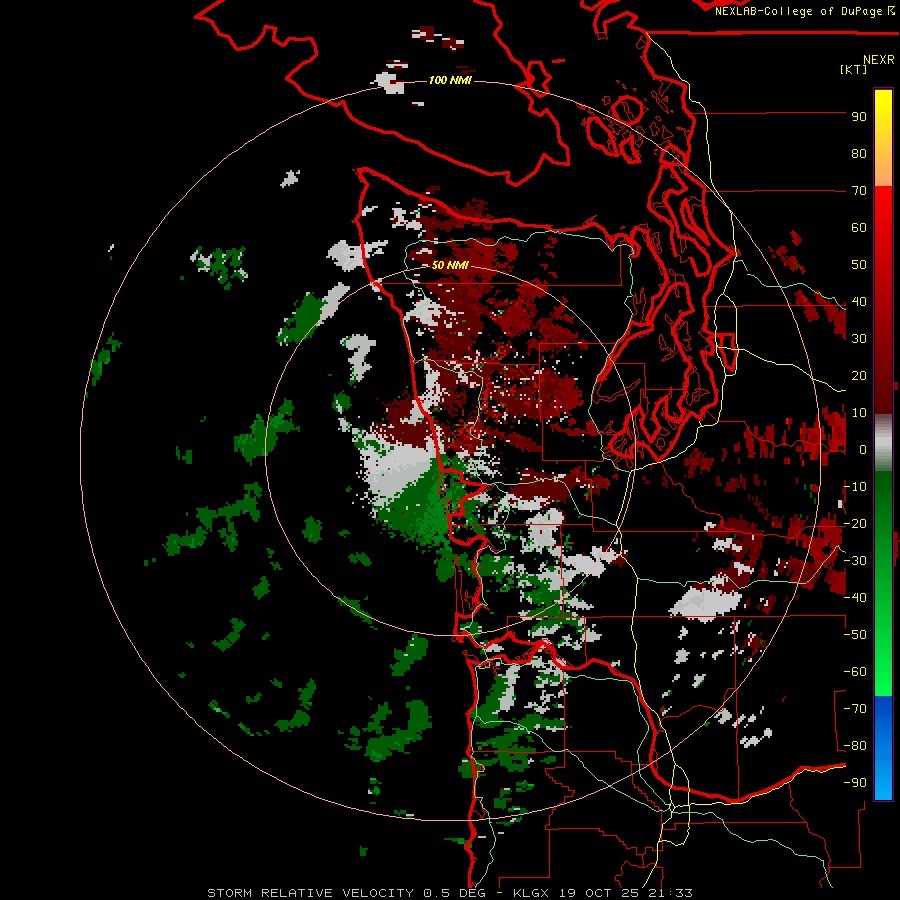Click the -30 value on the scale
The image size is (900, 900).
(x=855, y=561)
